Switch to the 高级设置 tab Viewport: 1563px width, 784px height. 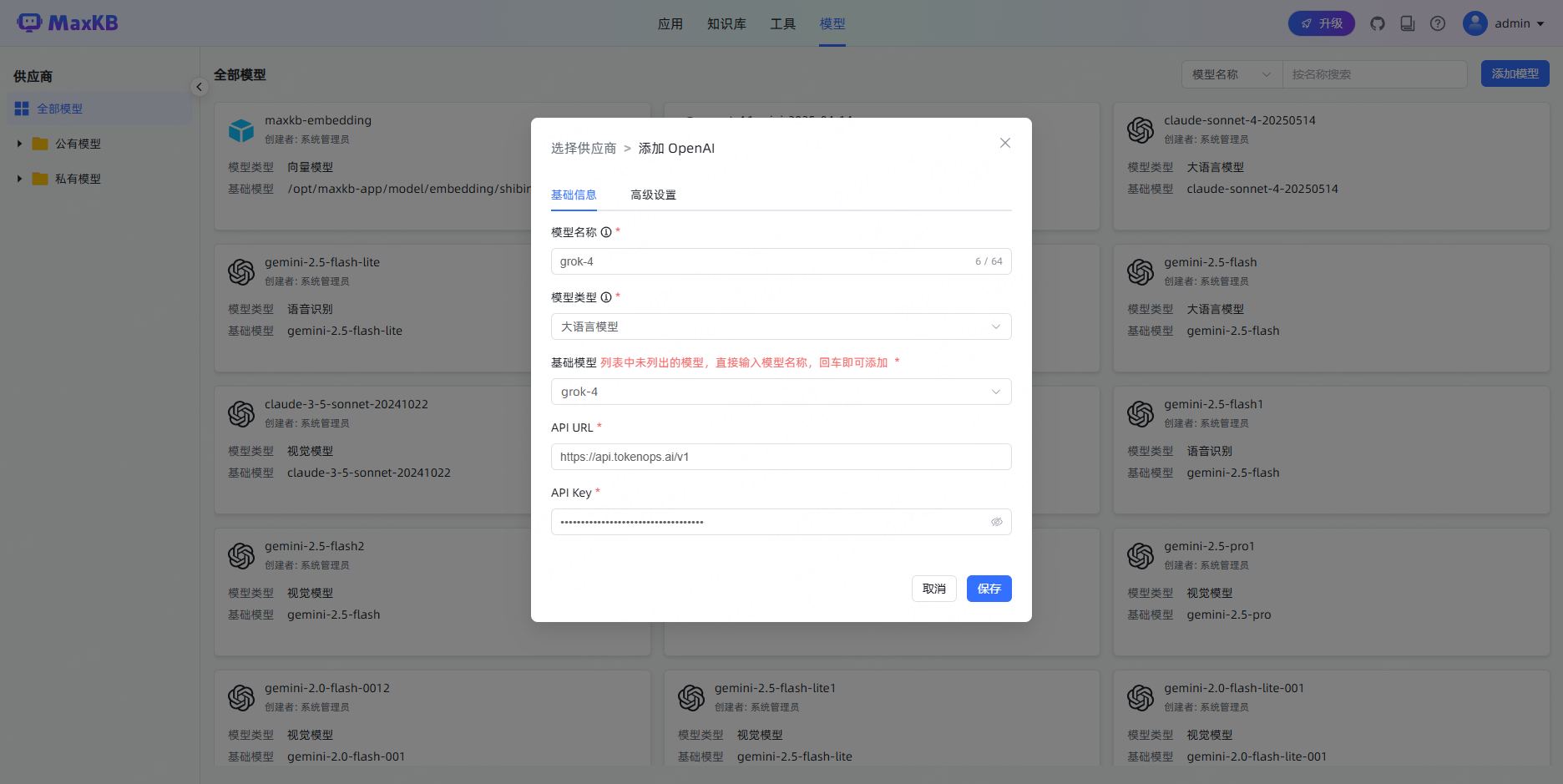pos(653,195)
